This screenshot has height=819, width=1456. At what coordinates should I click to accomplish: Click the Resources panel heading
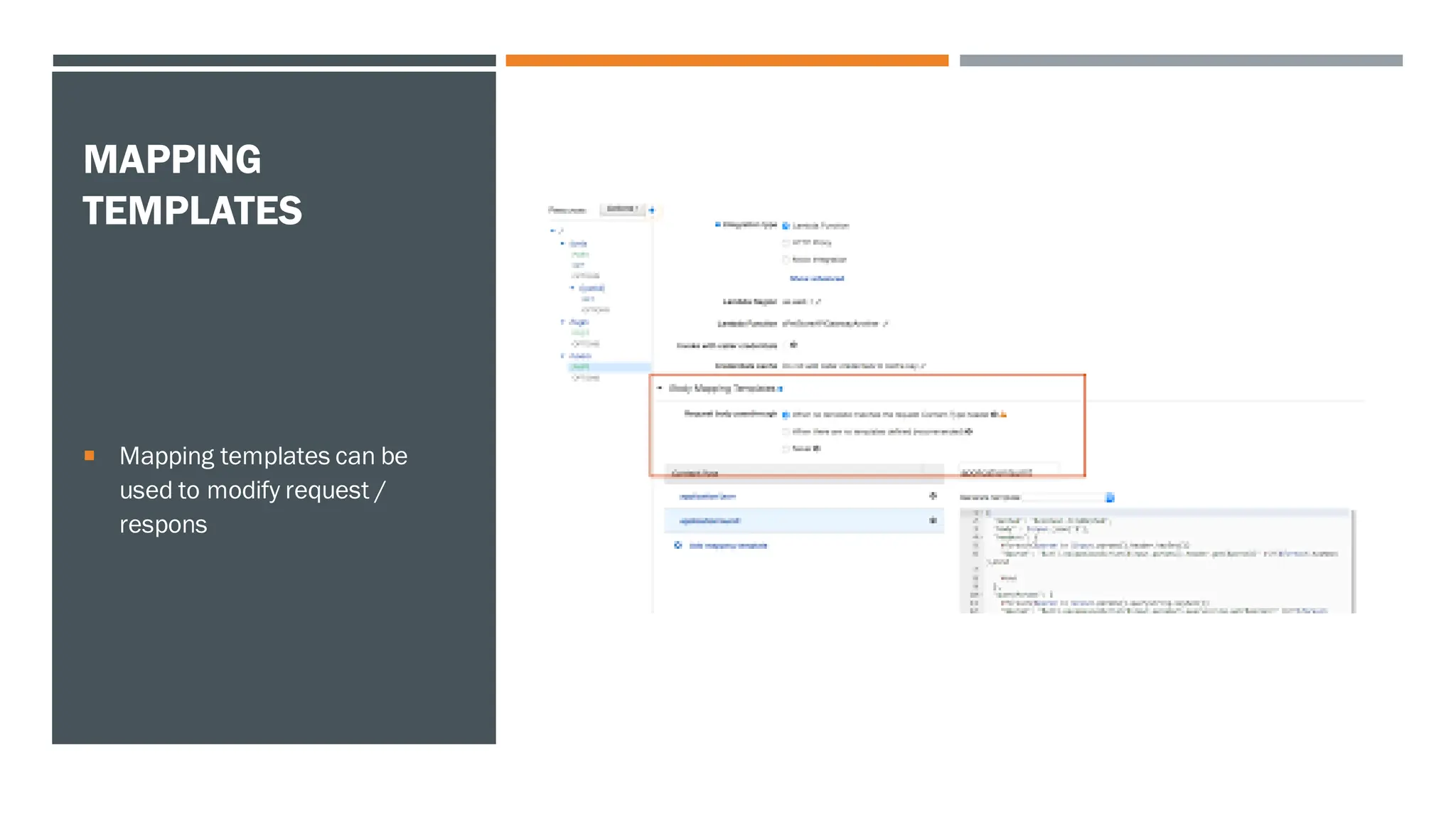point(567,210)
